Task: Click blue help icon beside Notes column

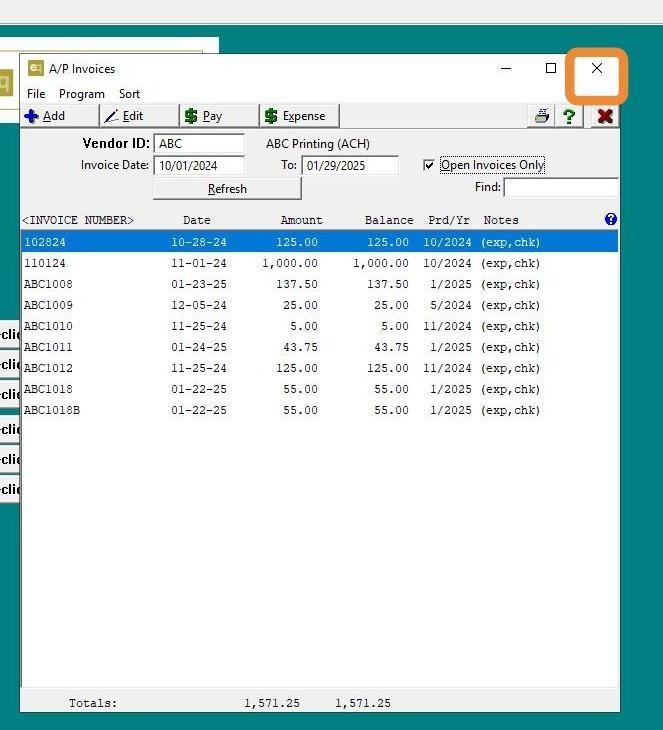Action: (610, 219)
